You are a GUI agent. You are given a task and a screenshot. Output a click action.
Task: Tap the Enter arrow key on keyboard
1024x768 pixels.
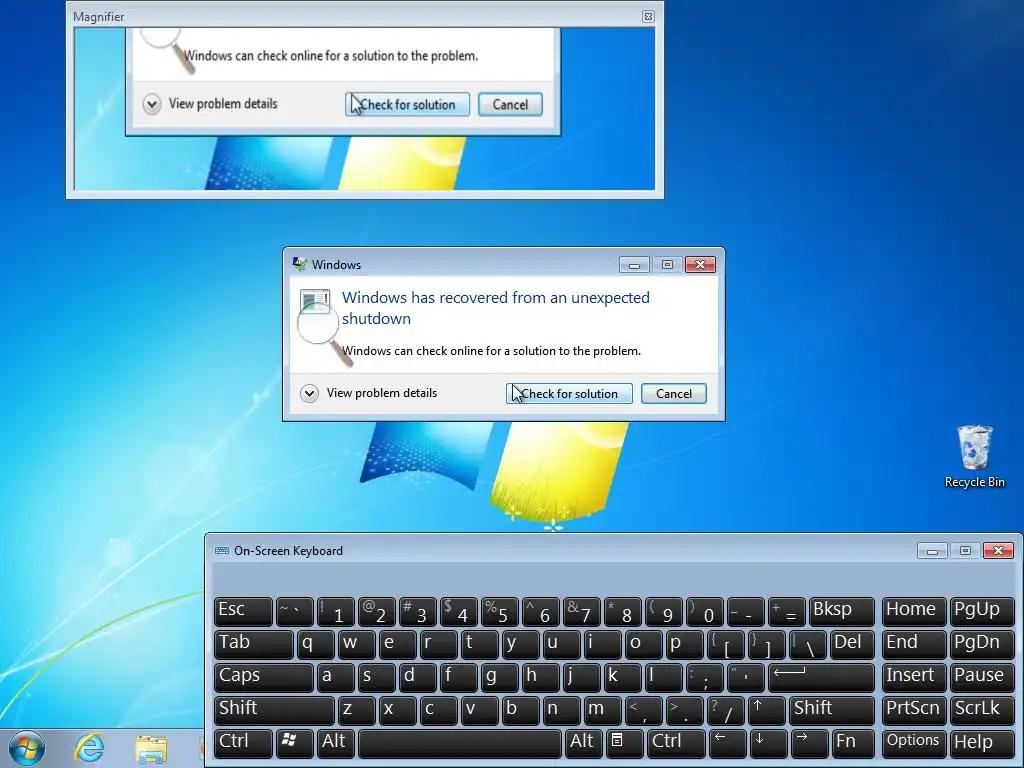pyautogui.click(x=821, y=677)
